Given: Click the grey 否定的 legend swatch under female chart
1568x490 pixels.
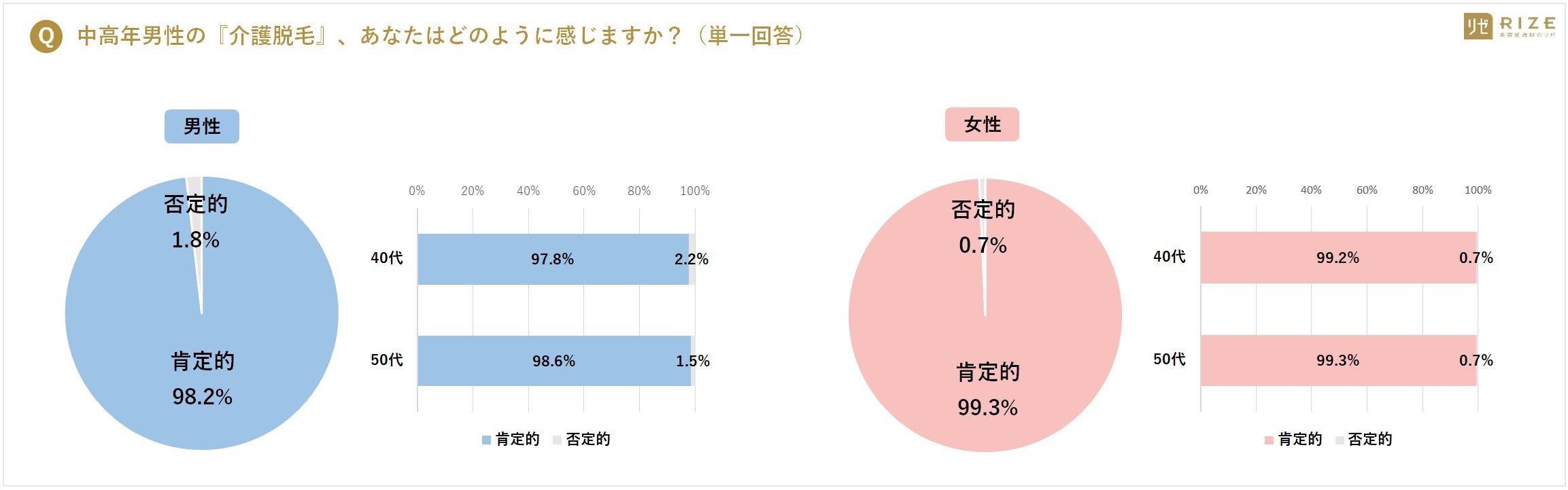Looking at the screenshot, I should tap(1340, 440).
